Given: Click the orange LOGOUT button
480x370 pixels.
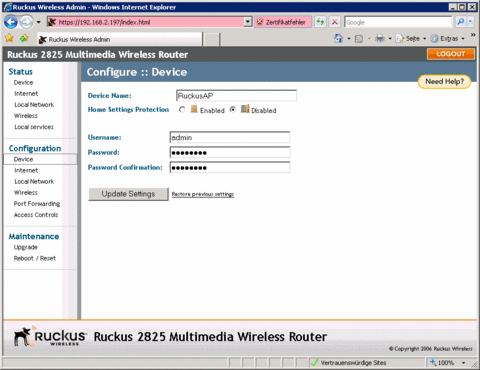Looking at the screenshot, I should pos(451,54).
